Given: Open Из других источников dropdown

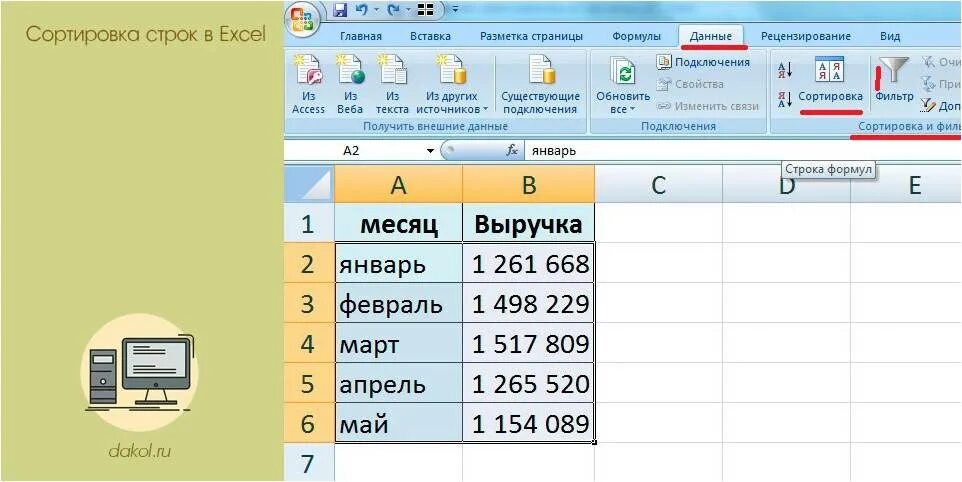Looking at the screenshot, I should pyautogui.click(x=452, y=85).
